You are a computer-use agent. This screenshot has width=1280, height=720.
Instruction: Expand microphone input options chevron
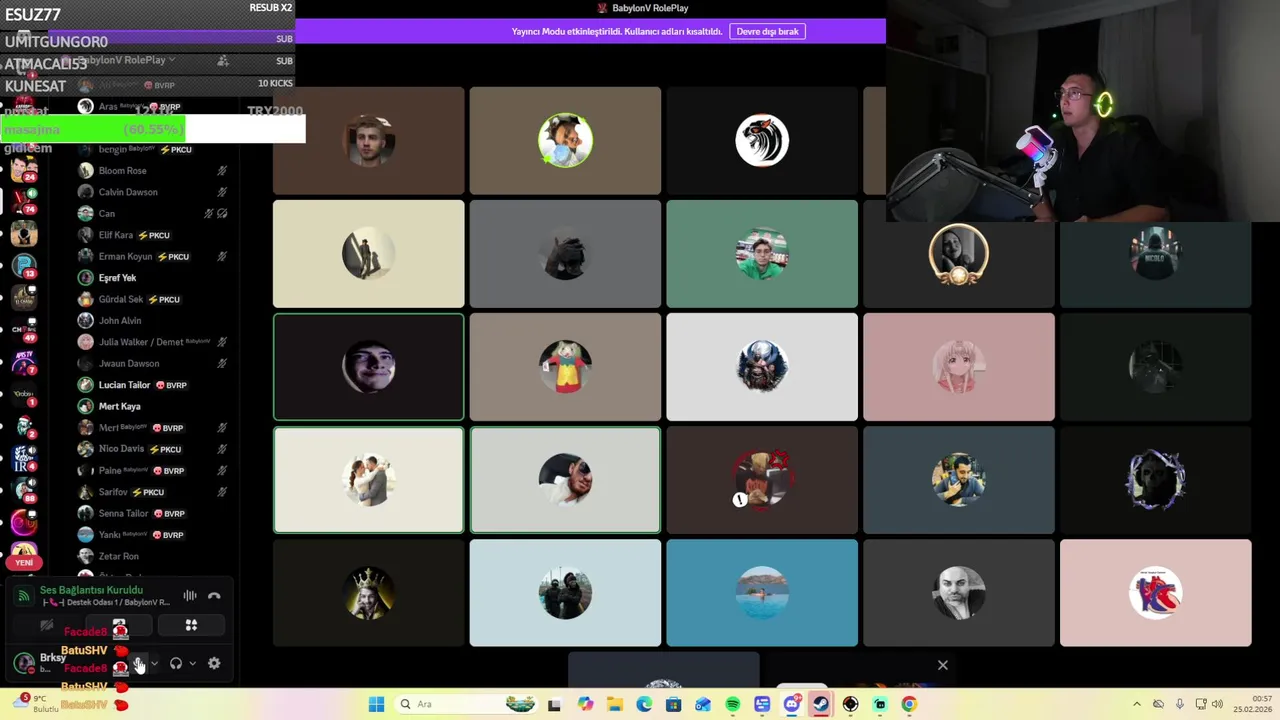pyautogui.click(x=154, y=663)
